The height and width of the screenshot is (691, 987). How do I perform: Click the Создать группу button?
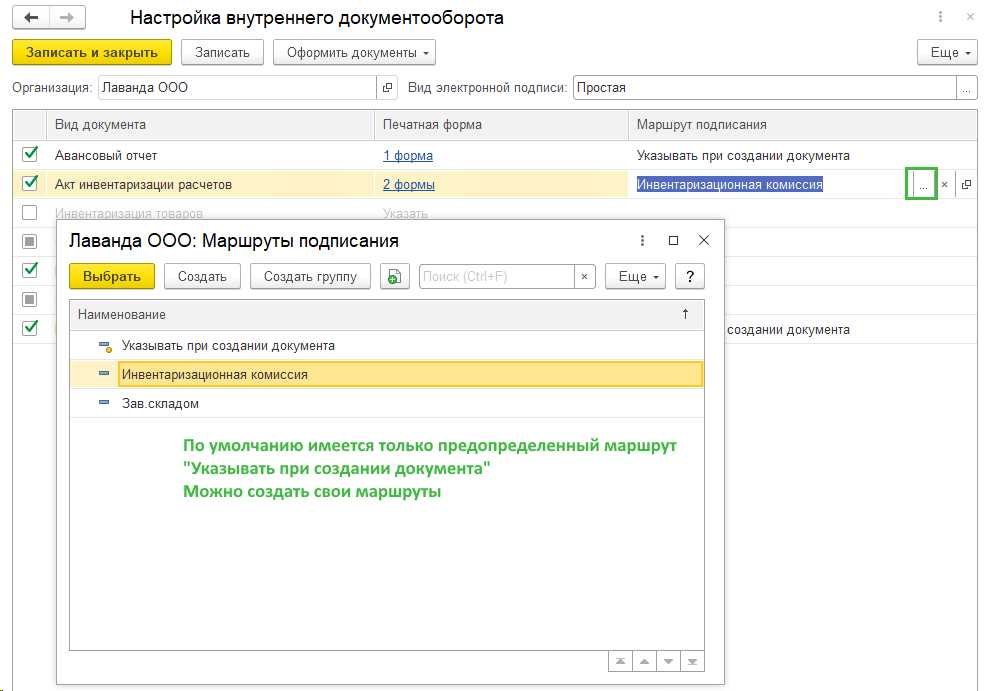point(310,276)
